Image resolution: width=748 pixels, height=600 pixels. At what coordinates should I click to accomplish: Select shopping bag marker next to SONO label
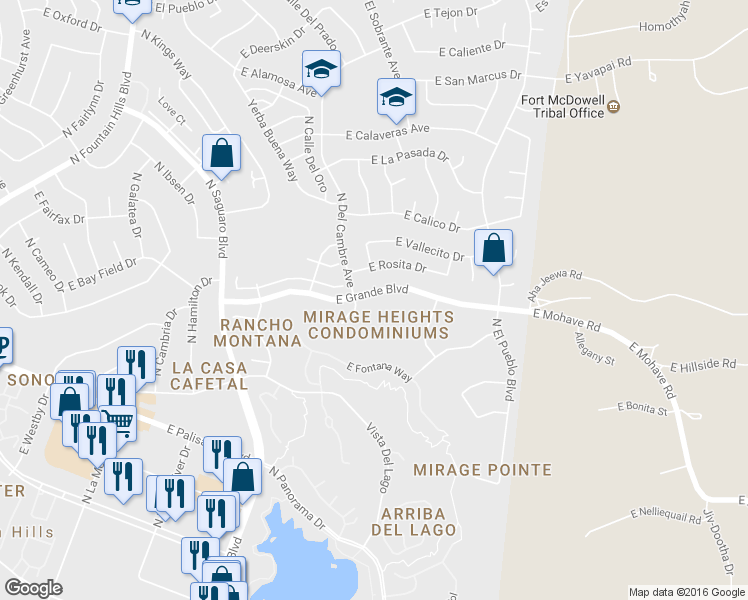tap(70, 402)
